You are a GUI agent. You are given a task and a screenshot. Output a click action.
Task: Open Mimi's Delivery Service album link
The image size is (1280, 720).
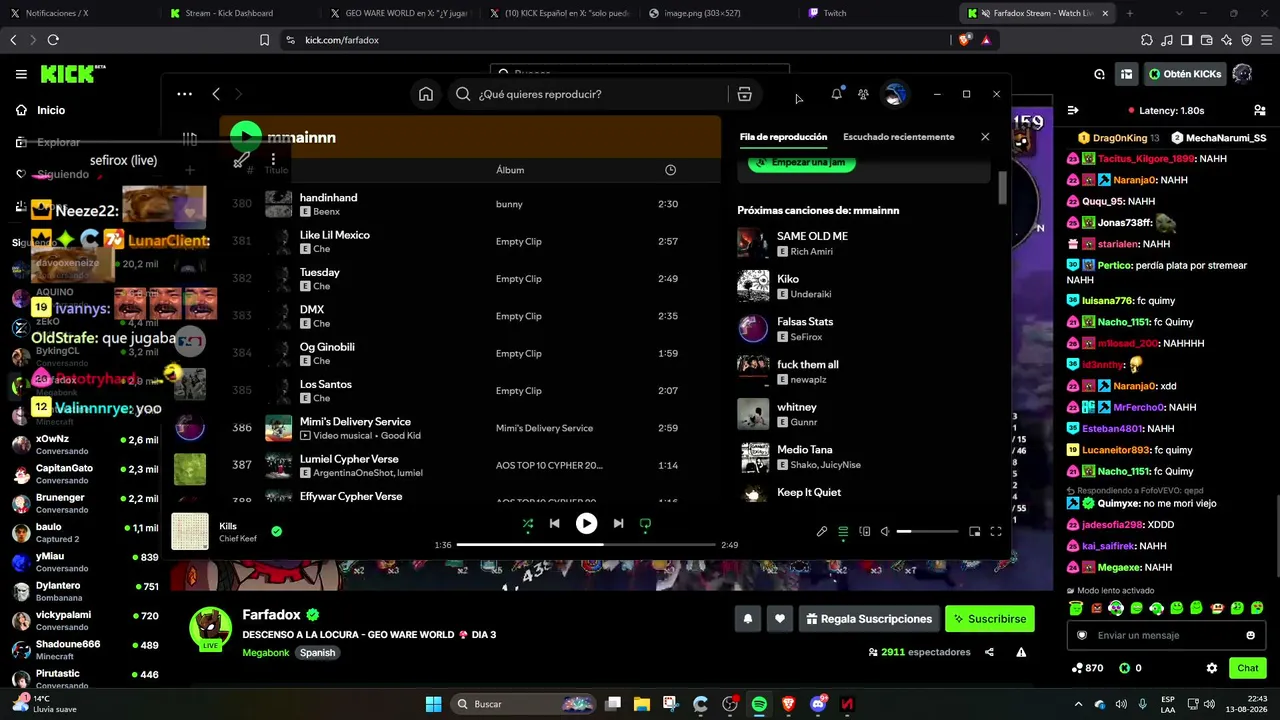(544, 428)
